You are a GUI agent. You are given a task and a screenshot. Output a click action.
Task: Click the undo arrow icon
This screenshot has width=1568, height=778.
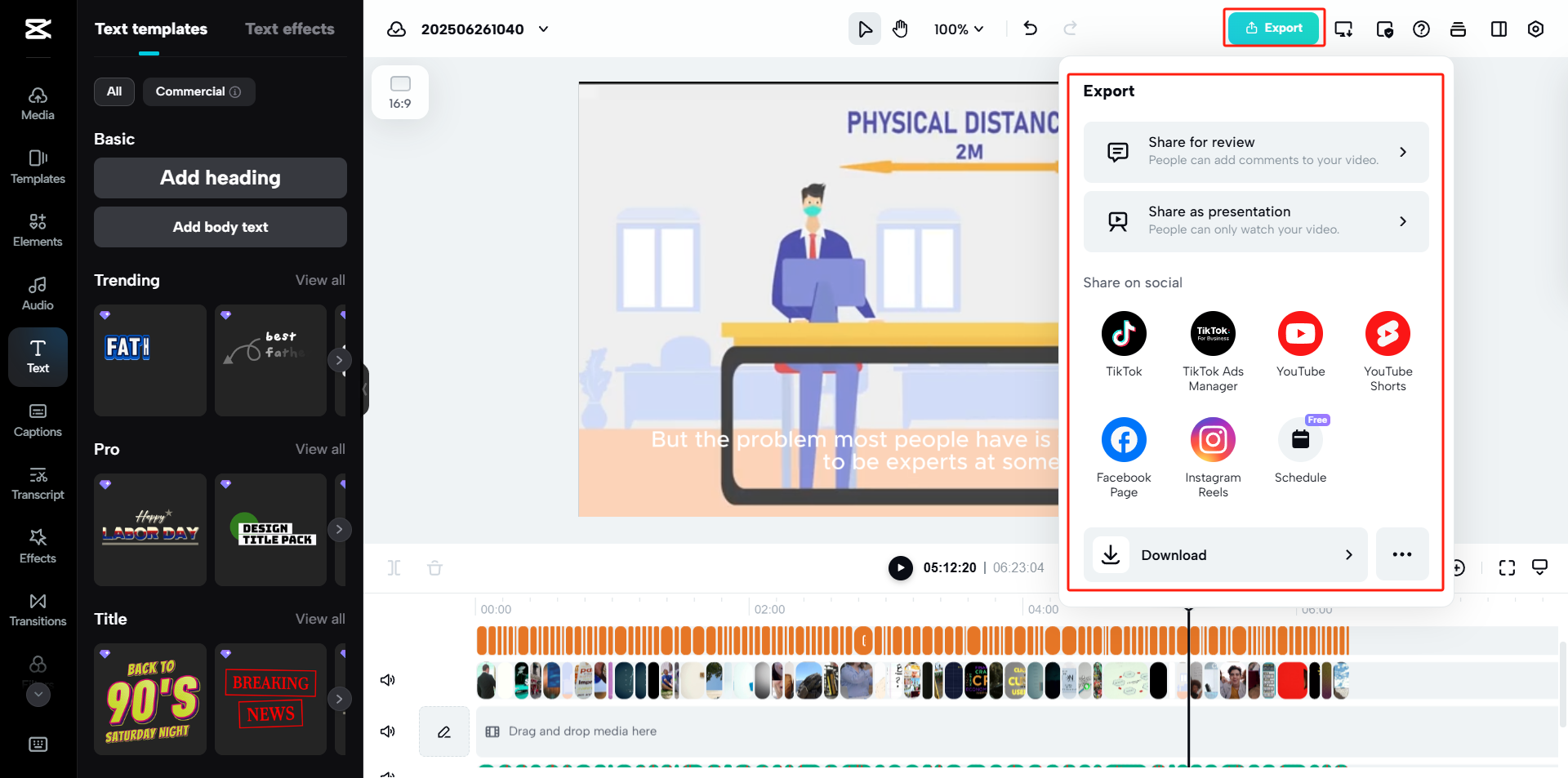(x=1031, y=29)
